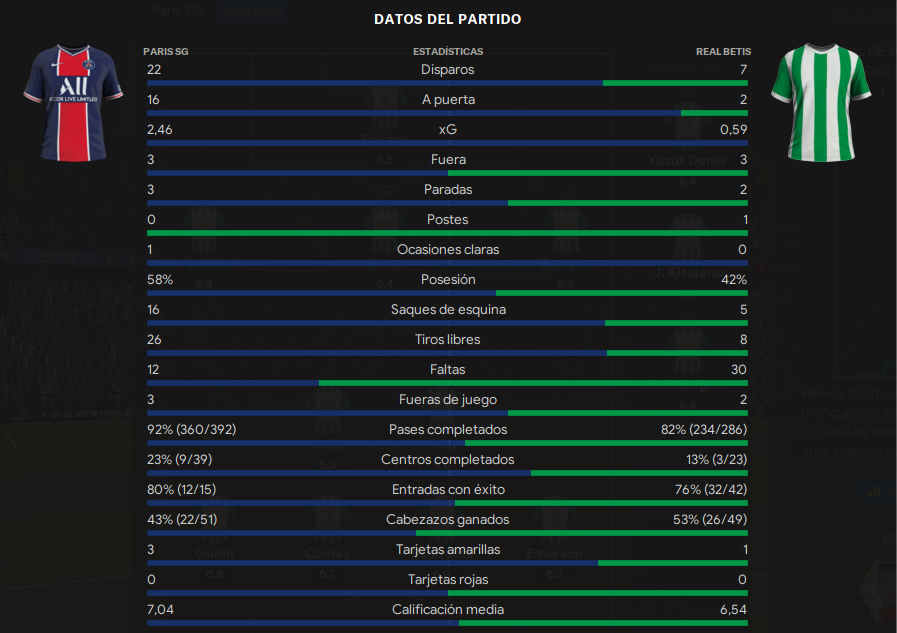Click the Datos del partido heading
Screen dimensions: 897x633
447,19
